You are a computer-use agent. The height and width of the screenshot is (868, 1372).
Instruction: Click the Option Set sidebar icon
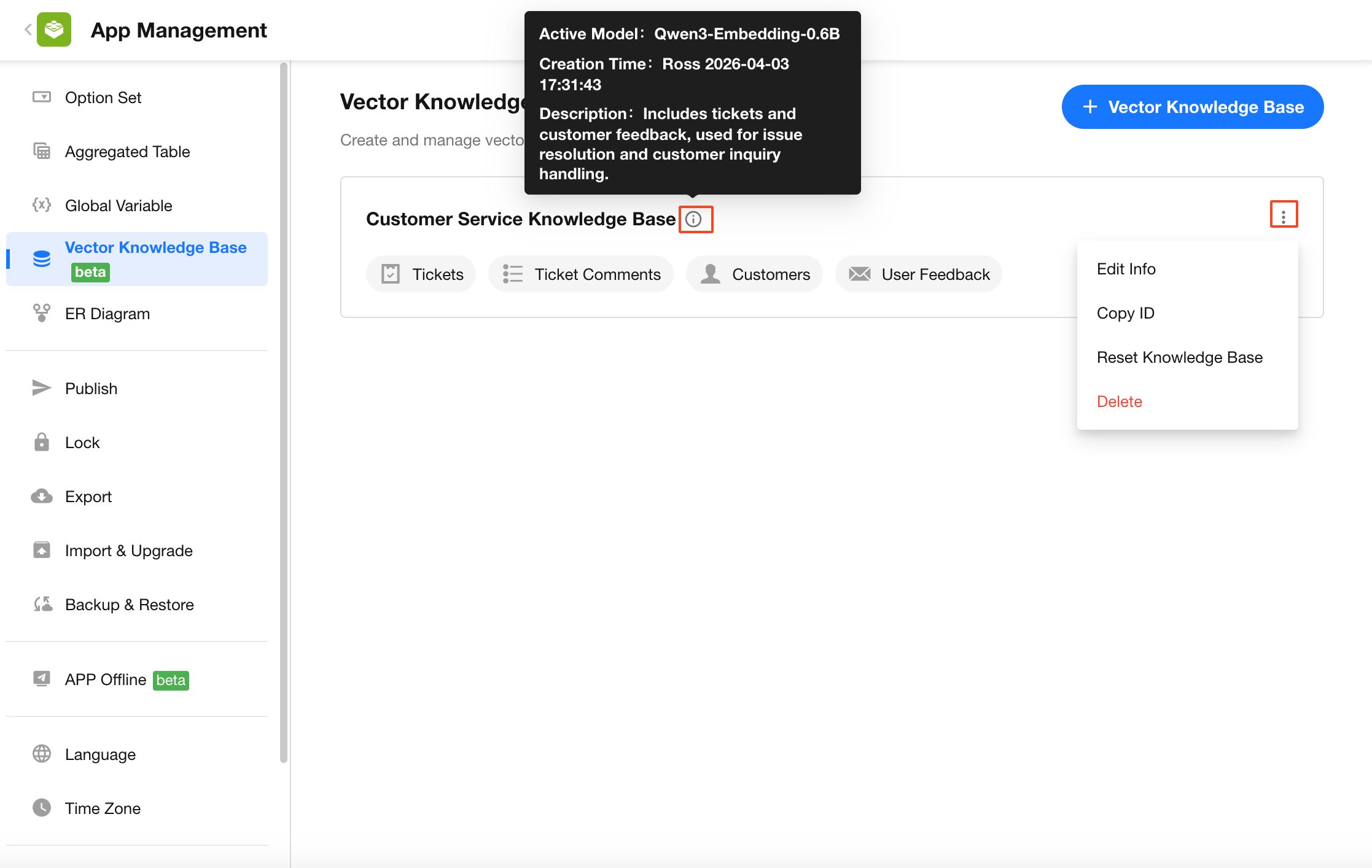(x=41, y=97)
